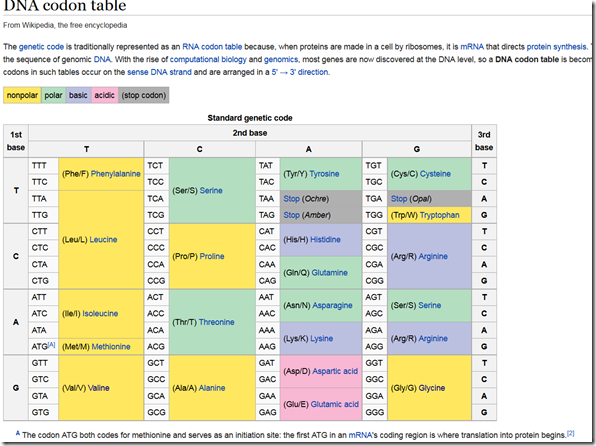The height and width of the screenshot is (446, 596).
Task: Open the protein synthesis link
Action: (556, 47)
